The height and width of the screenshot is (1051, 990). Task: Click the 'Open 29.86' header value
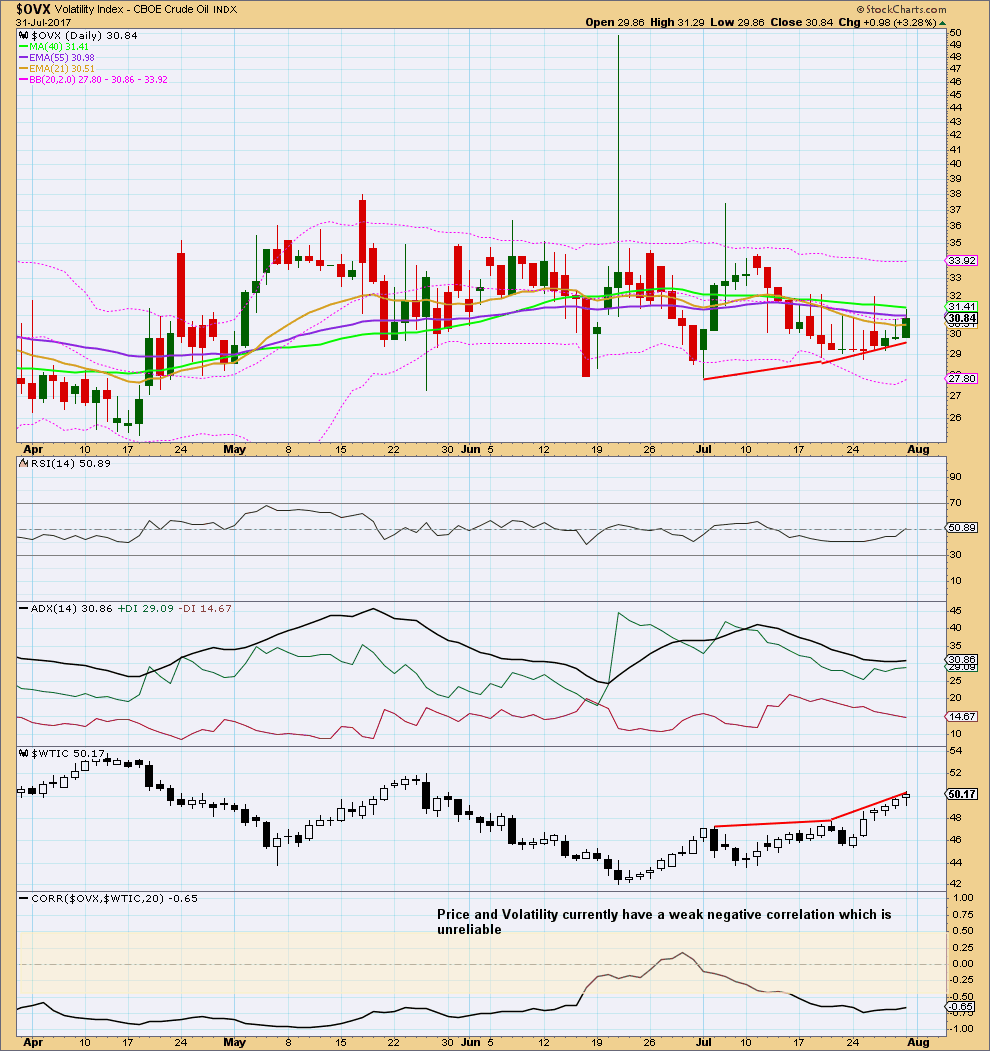pyautogui.click(x=615, y=22)
